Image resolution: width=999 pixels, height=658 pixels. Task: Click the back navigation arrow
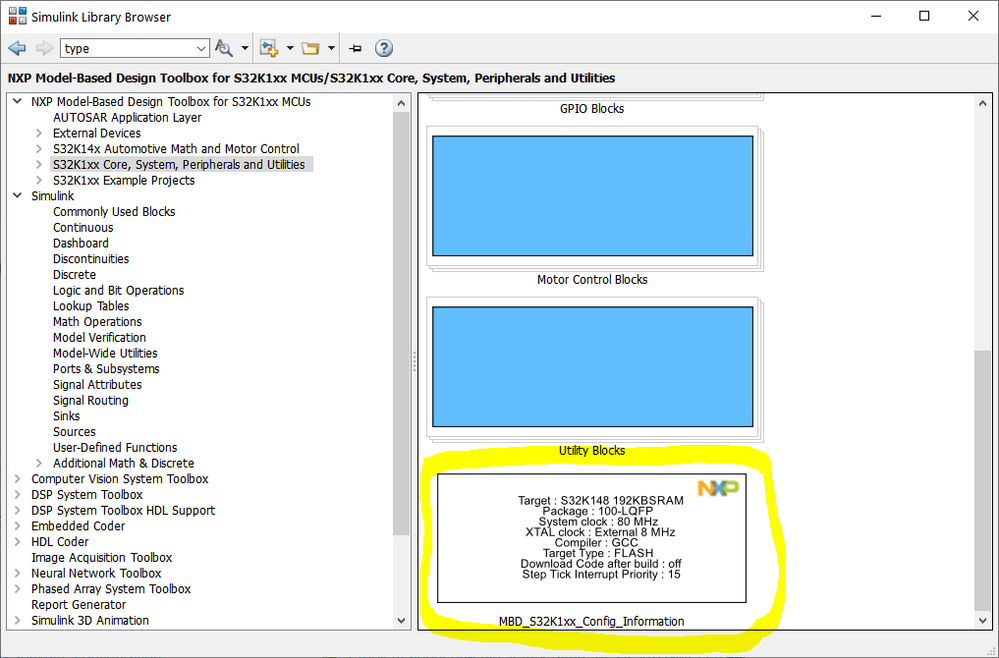click(x=18, y=48)
